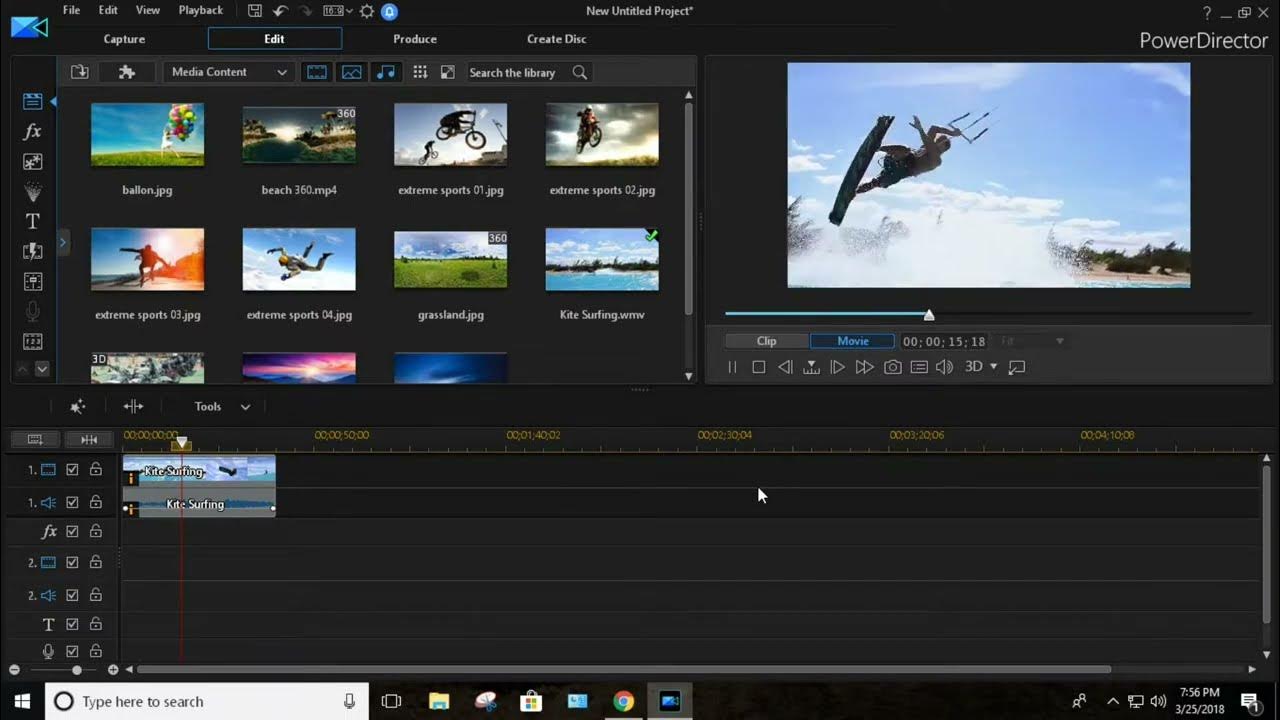Select the Kite Surfing video clip on timeline
The height and width of the screenshot is (720, 1280).
(x=199, y=470)
